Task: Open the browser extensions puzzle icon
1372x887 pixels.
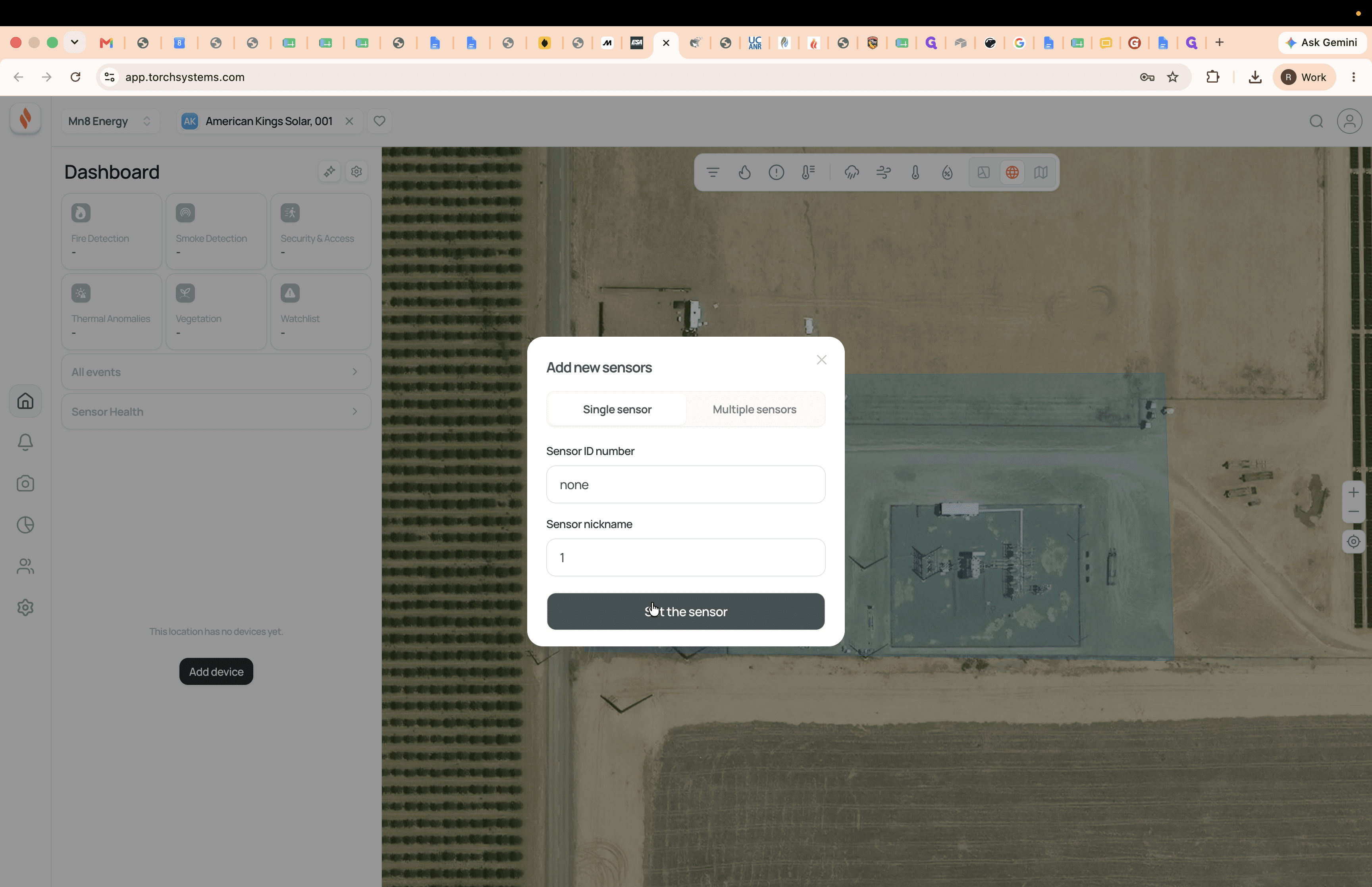Action: pos(1212,77)
